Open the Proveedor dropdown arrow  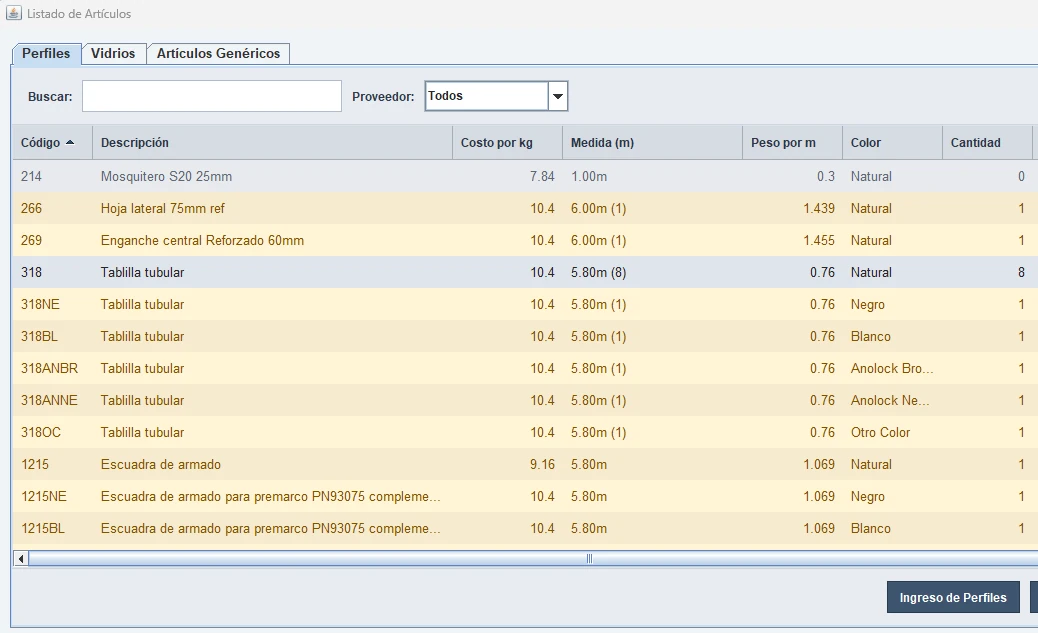(x=558, y=96)
